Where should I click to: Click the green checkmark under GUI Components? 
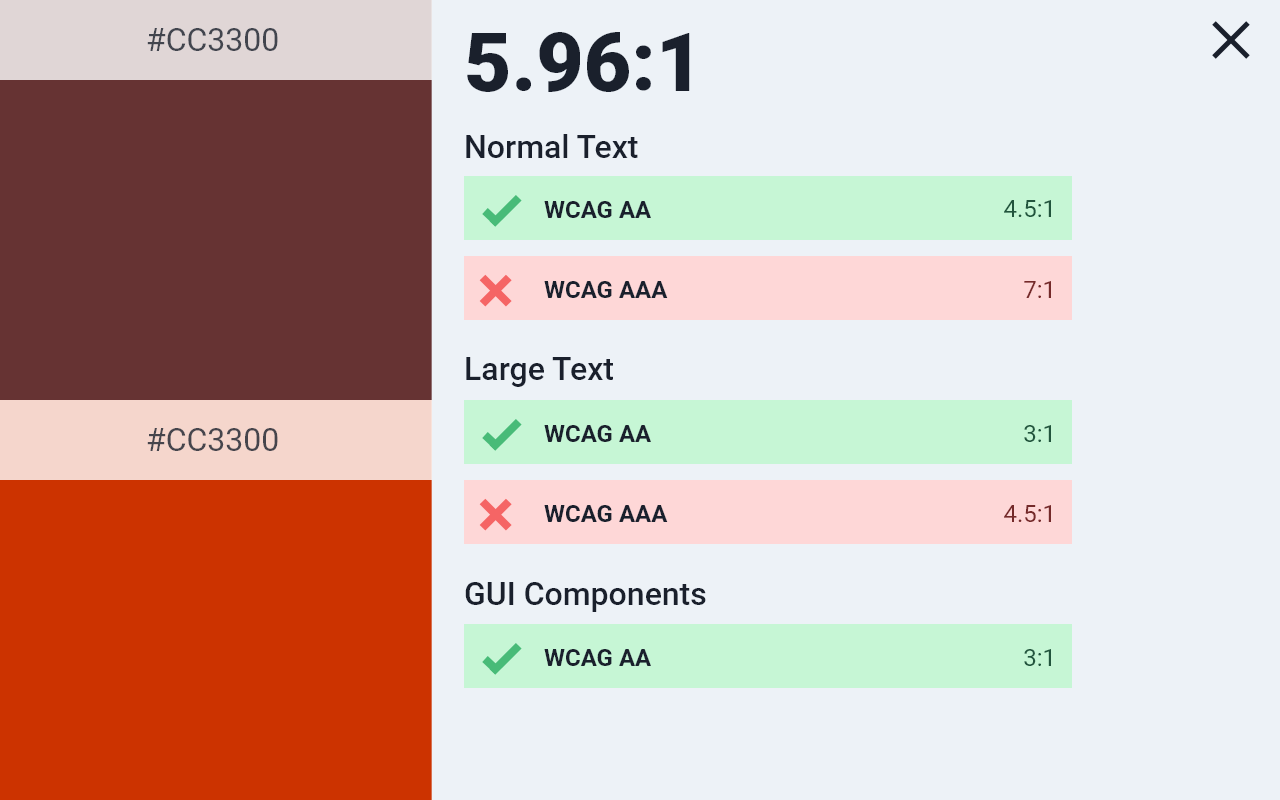click(501, 658)
